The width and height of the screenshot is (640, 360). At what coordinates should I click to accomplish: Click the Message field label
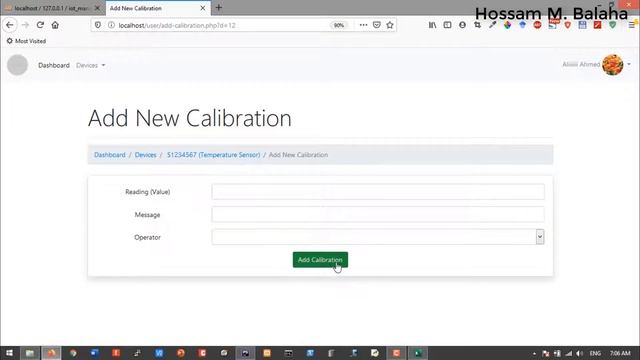tap(147, 215)
